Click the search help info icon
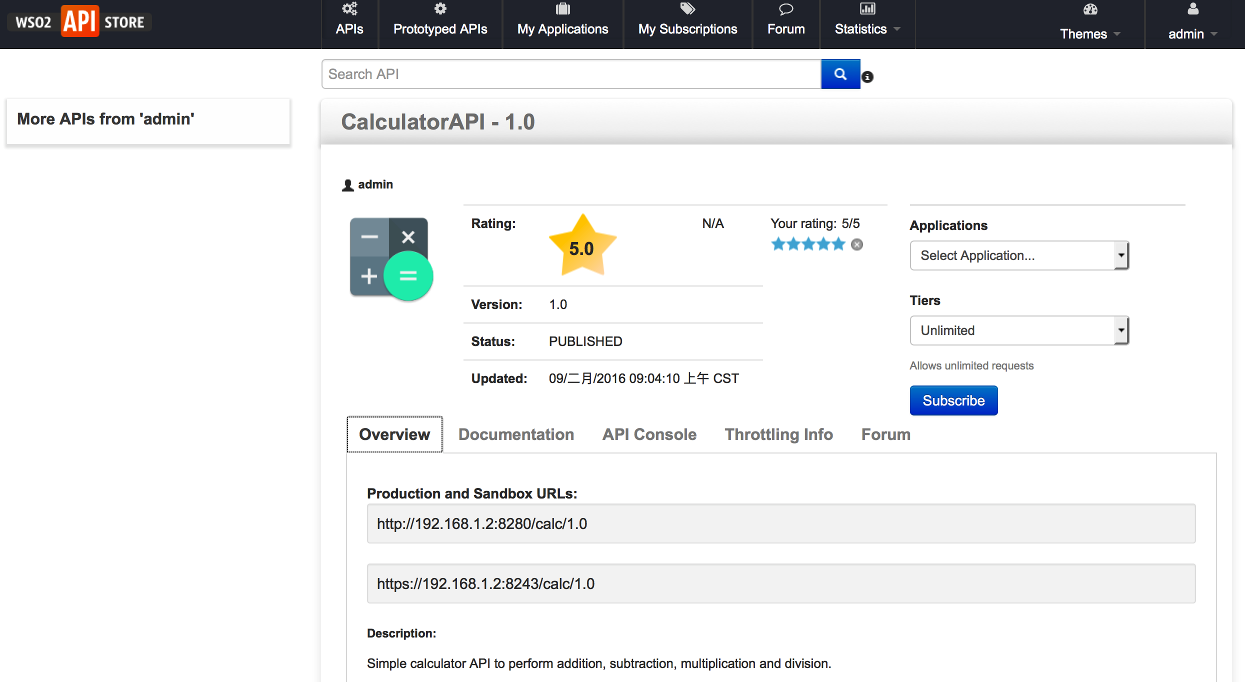 point(868,77)
